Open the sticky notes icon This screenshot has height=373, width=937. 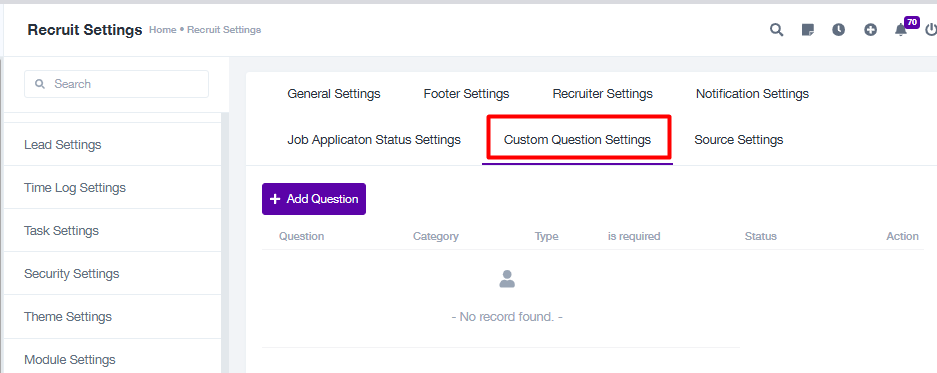(808, 30)
